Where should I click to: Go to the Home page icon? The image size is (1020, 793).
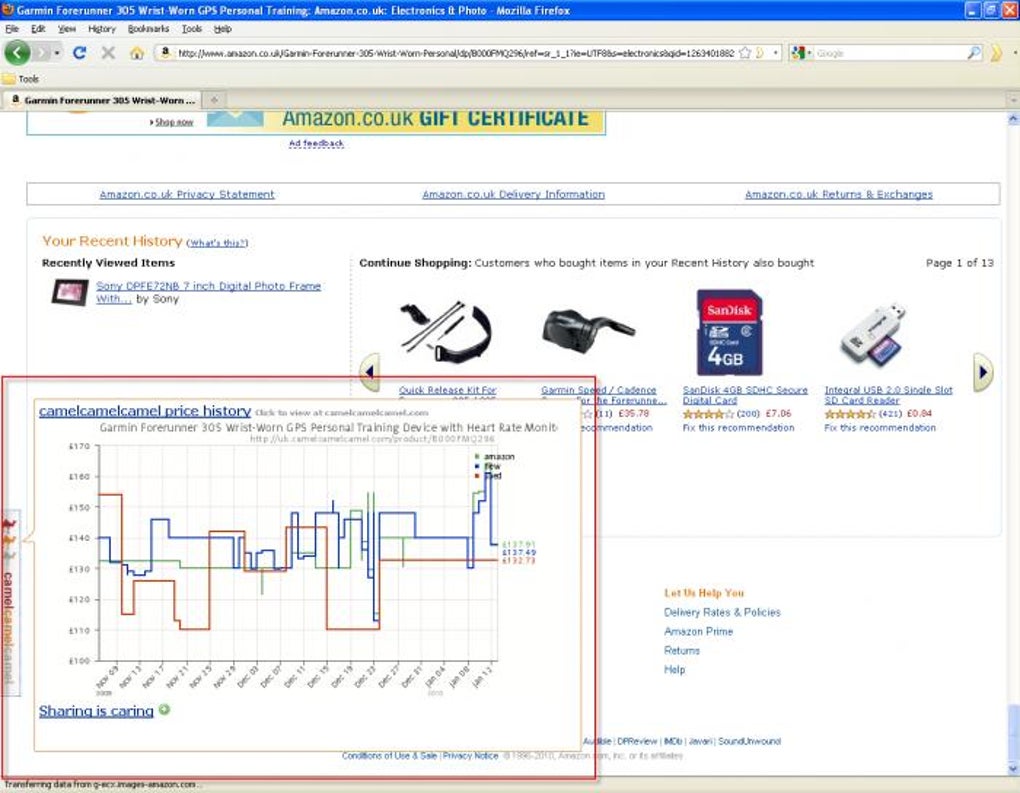tap(137, 53)
